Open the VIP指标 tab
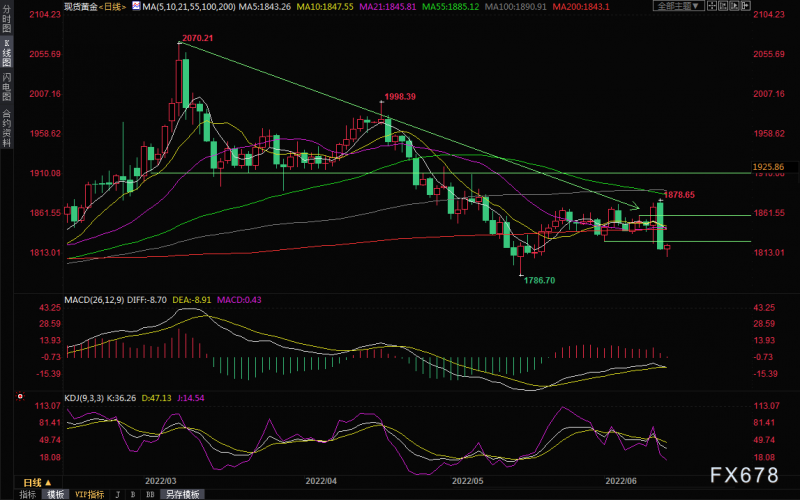Screen dimensions: 800x500 pos(89,494)
